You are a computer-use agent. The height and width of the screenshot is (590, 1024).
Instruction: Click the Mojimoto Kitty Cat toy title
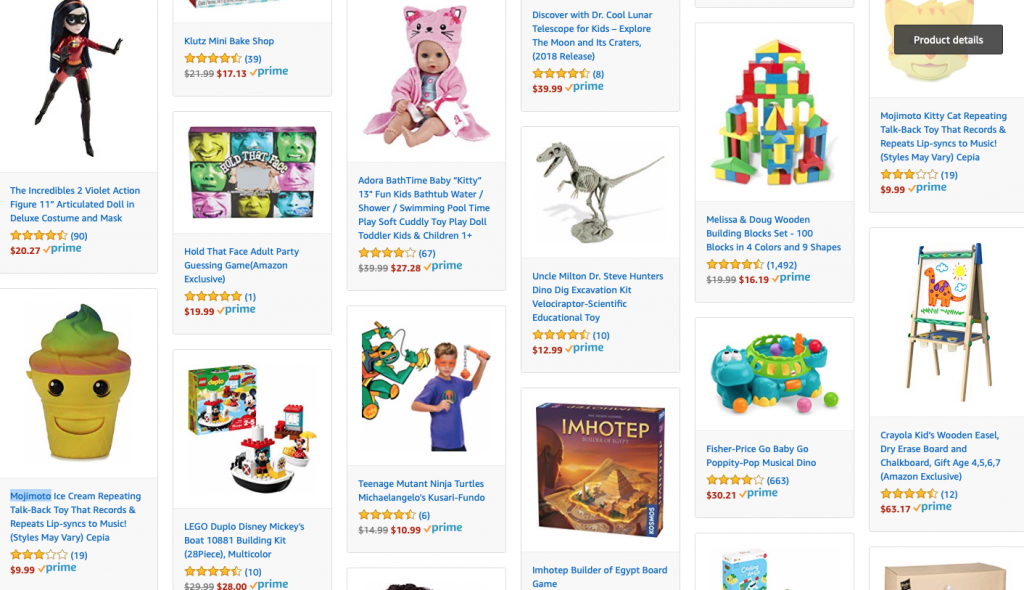tap(943, 136)
